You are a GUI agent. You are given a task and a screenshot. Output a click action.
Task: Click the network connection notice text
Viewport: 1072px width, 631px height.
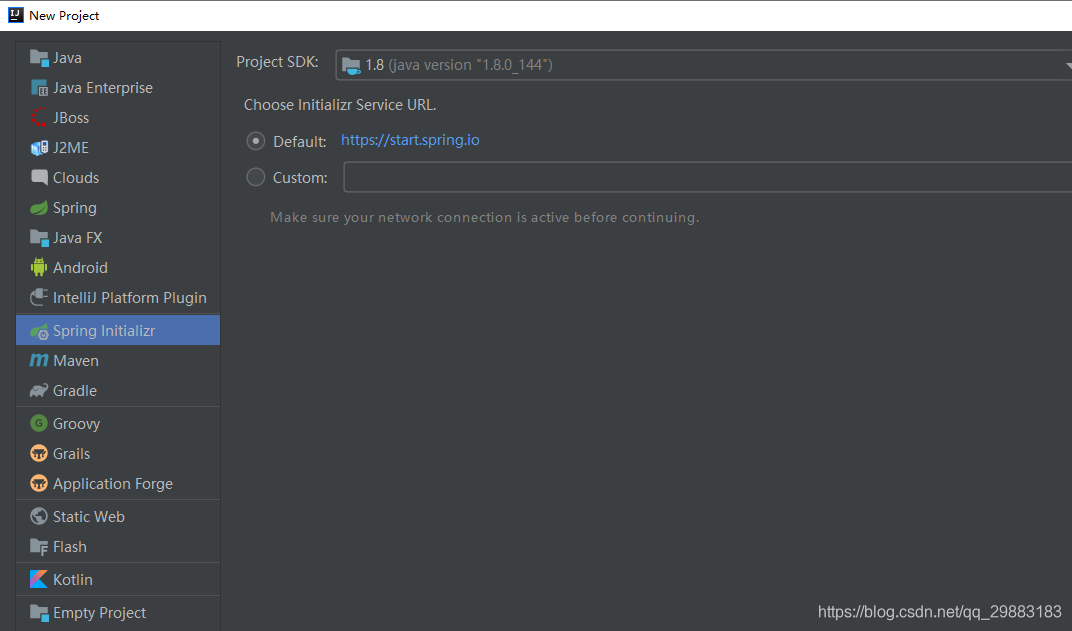485,217
